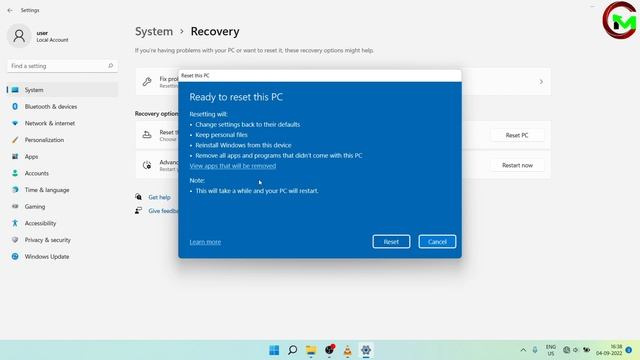The height and width of the screenshot is (360, 640).
Task: Click the Advanced startup row icon
Action: 147,165
